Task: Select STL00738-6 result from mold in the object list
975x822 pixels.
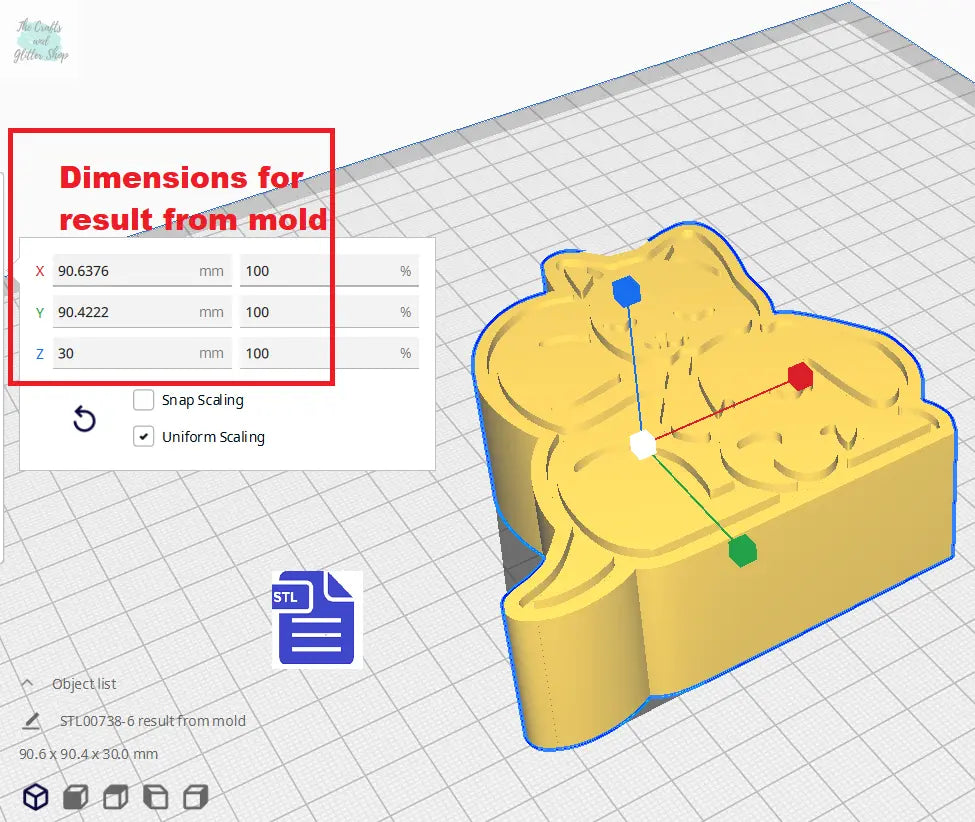Action: tap(152, 721)
